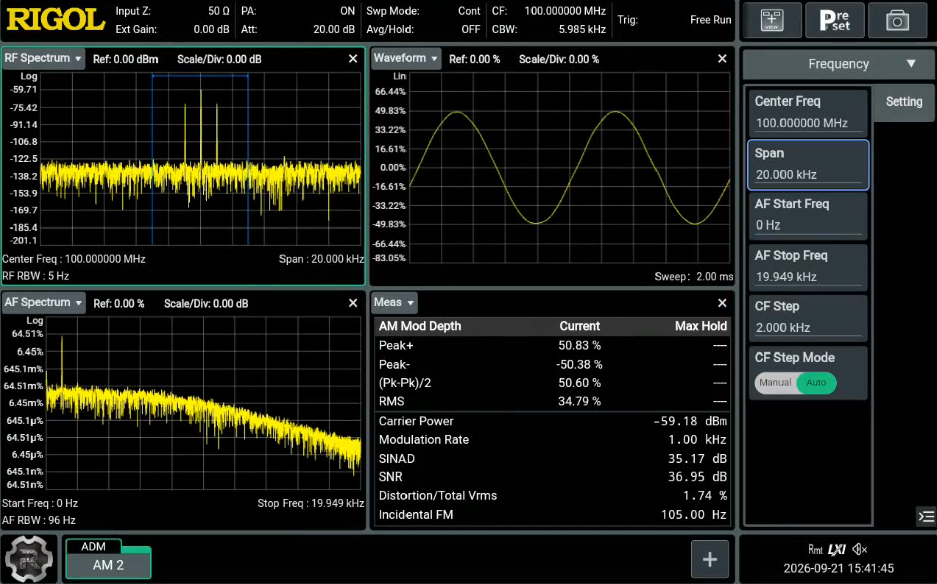Edit the CF Step value
Viewport: 937px width, 584px height.
(808, 317)
